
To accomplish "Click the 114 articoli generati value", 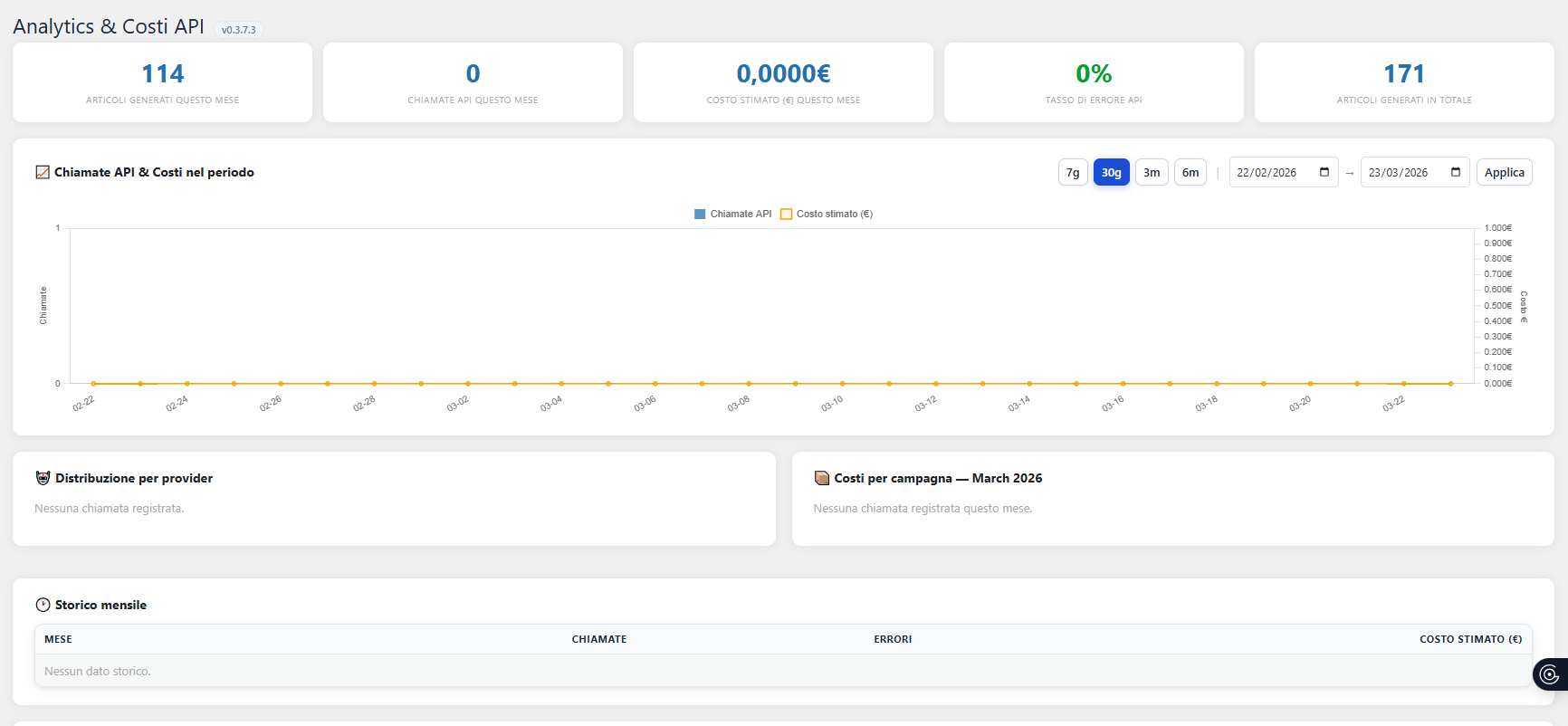I will [x=163, y=73].
